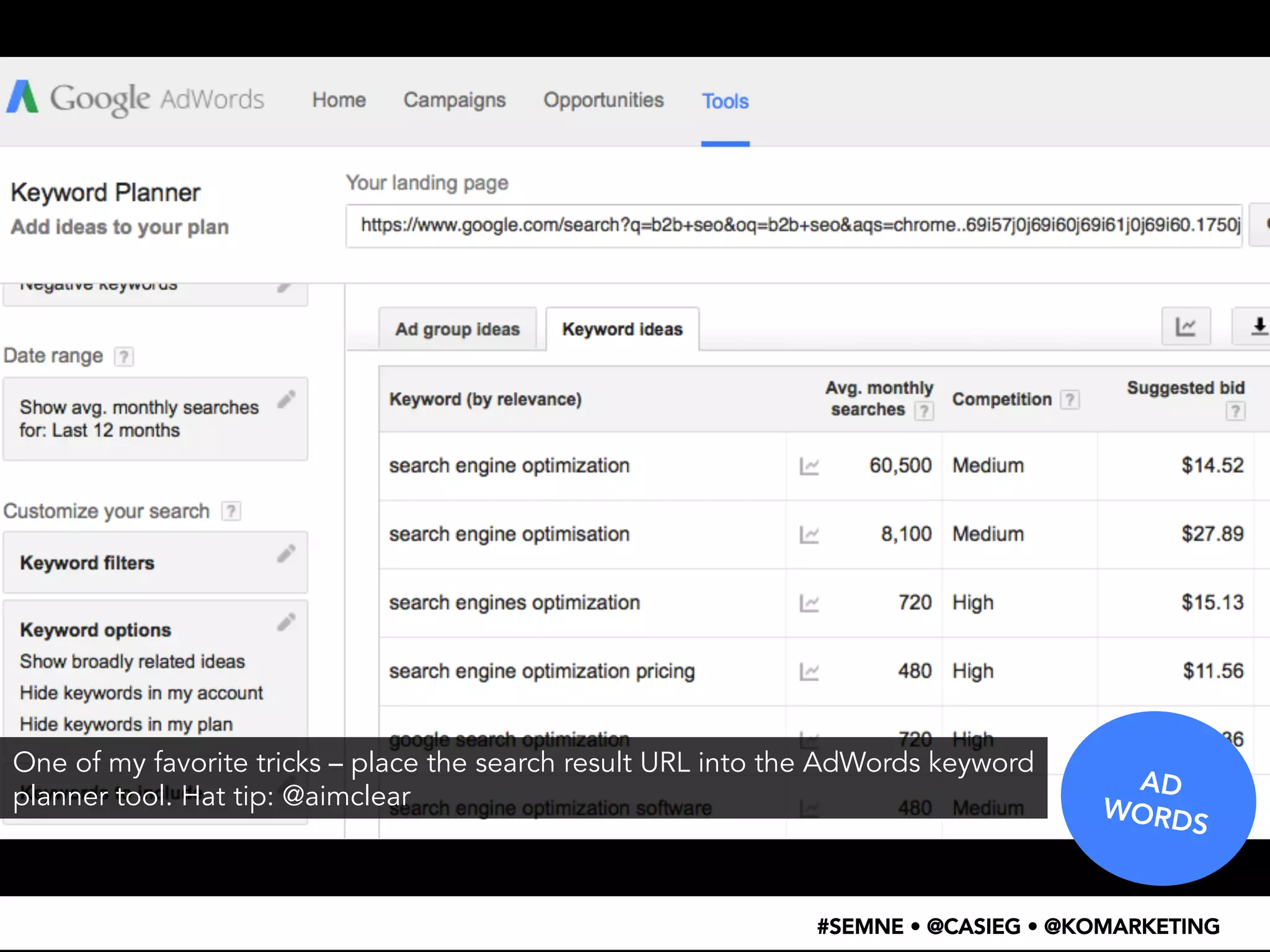Click the Keyword filters panel
The image size is (1270, 952).
(155, 563)
